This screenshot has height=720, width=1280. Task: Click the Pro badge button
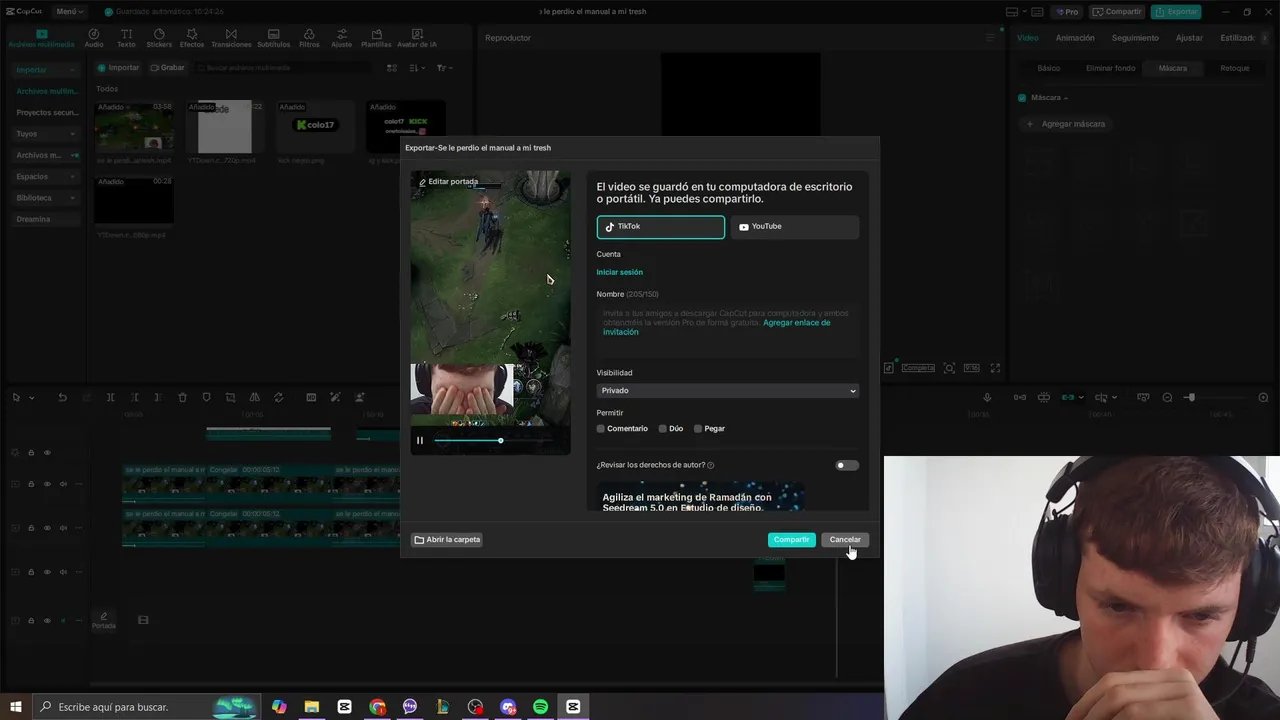click(1067, 12)
